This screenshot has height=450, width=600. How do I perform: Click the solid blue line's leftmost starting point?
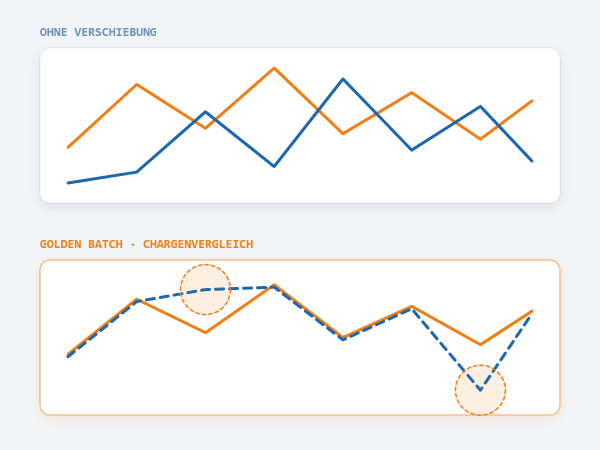tap(68, 183)
